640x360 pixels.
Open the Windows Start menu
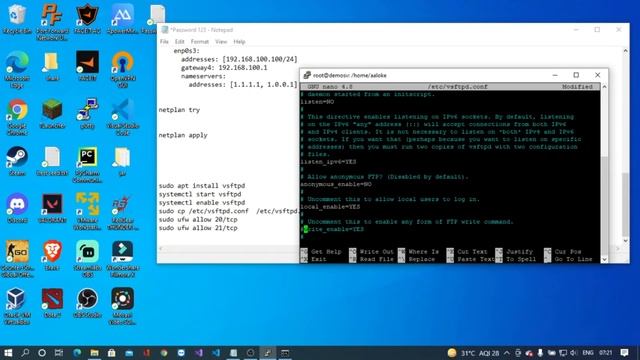pos(8,353)
